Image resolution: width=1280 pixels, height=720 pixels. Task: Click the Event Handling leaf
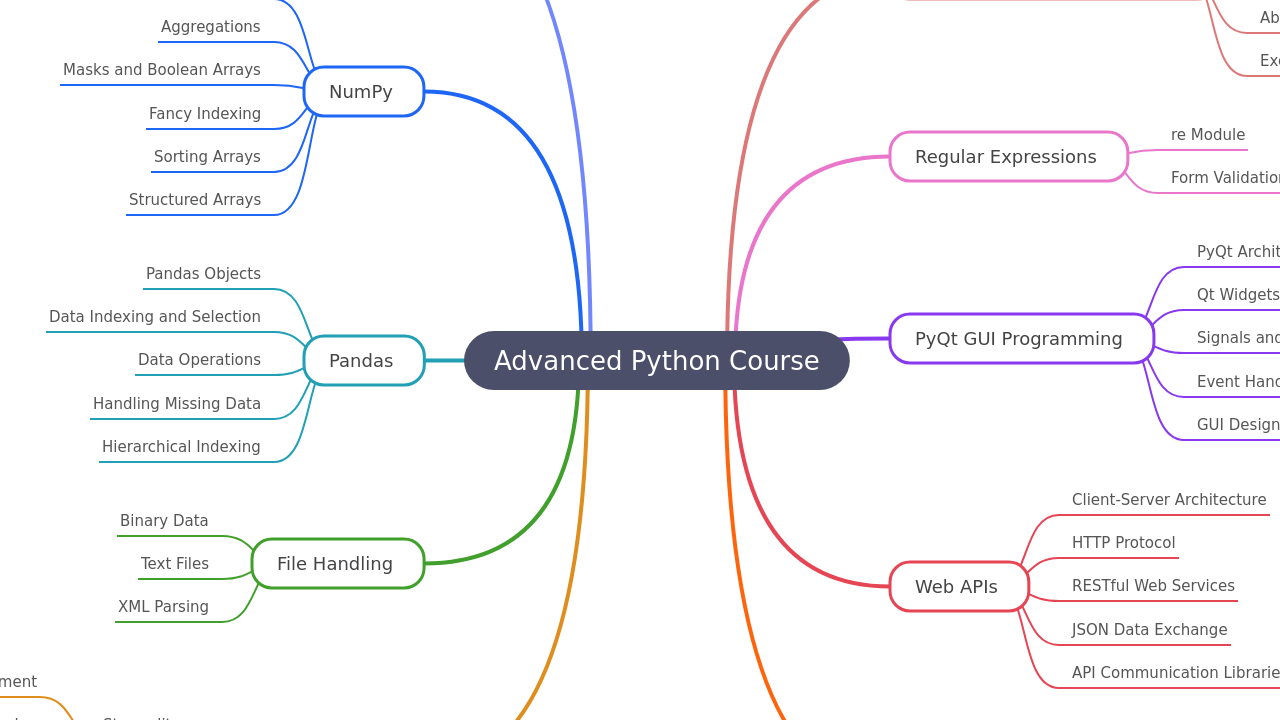tap(1238, 382)
